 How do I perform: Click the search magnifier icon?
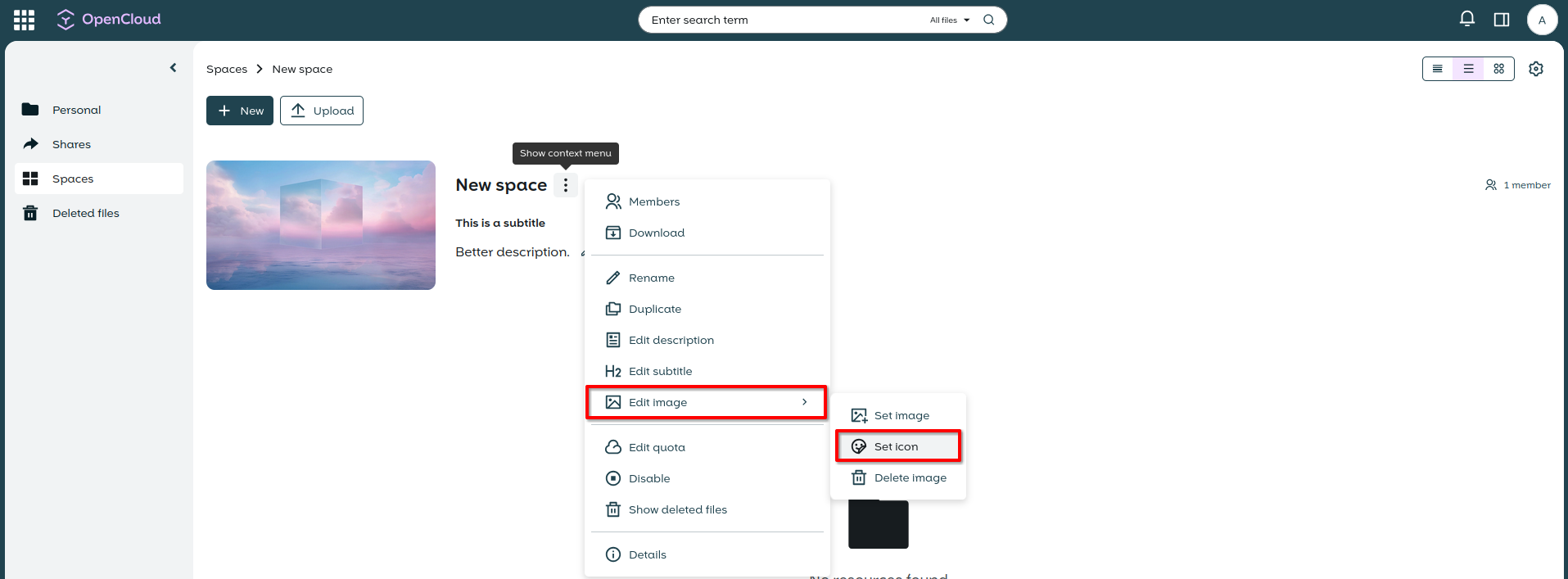(988, 20)
